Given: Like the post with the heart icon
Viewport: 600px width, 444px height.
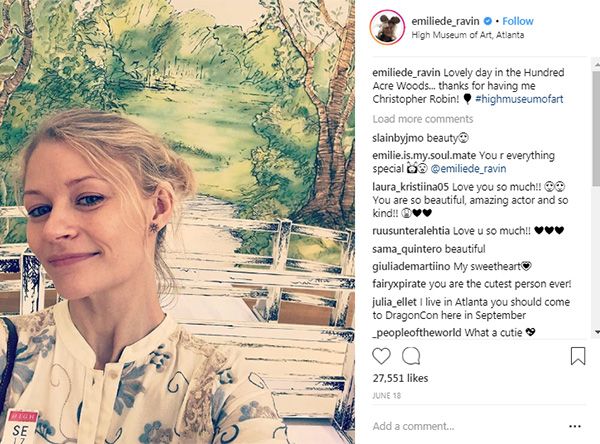Looking at the screenshot, I should coord(381,355).
